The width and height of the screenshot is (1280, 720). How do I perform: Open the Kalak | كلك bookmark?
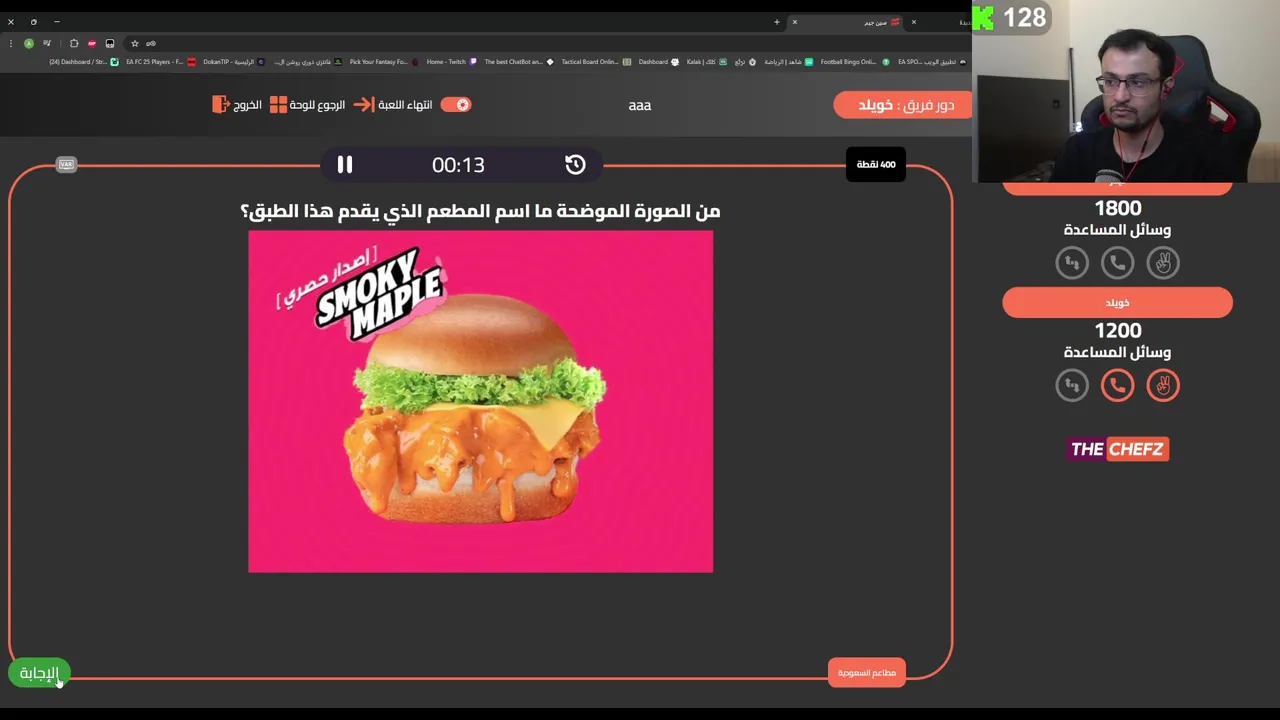click(x=707, y=62)
